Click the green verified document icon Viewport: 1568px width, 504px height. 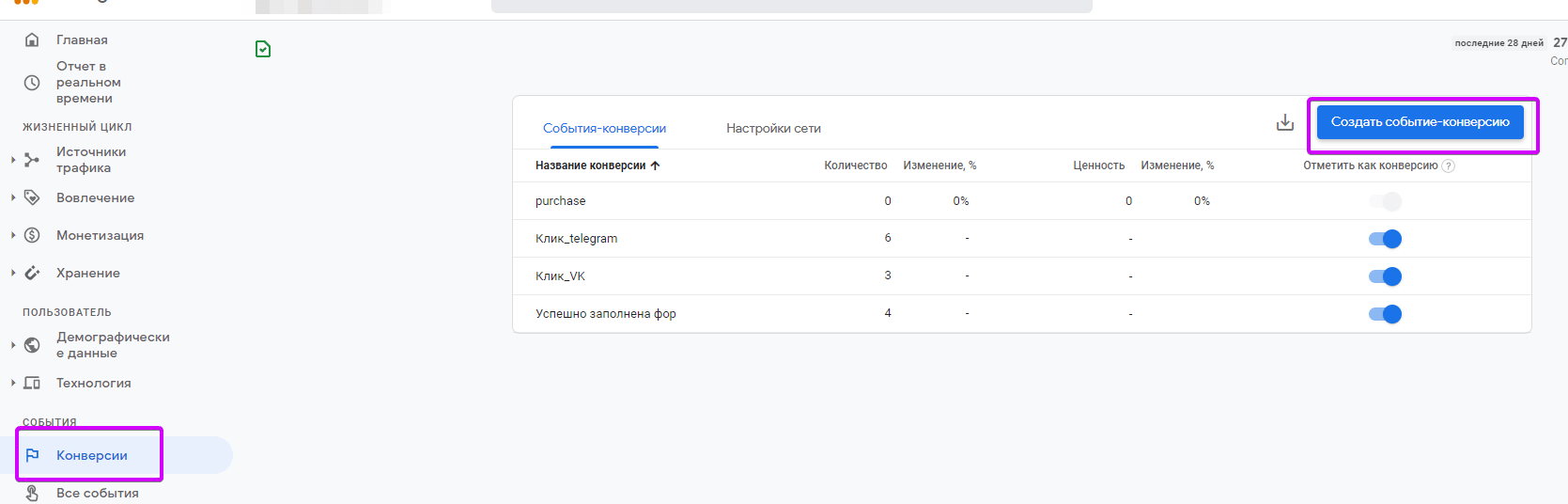(x=263, y=49)
